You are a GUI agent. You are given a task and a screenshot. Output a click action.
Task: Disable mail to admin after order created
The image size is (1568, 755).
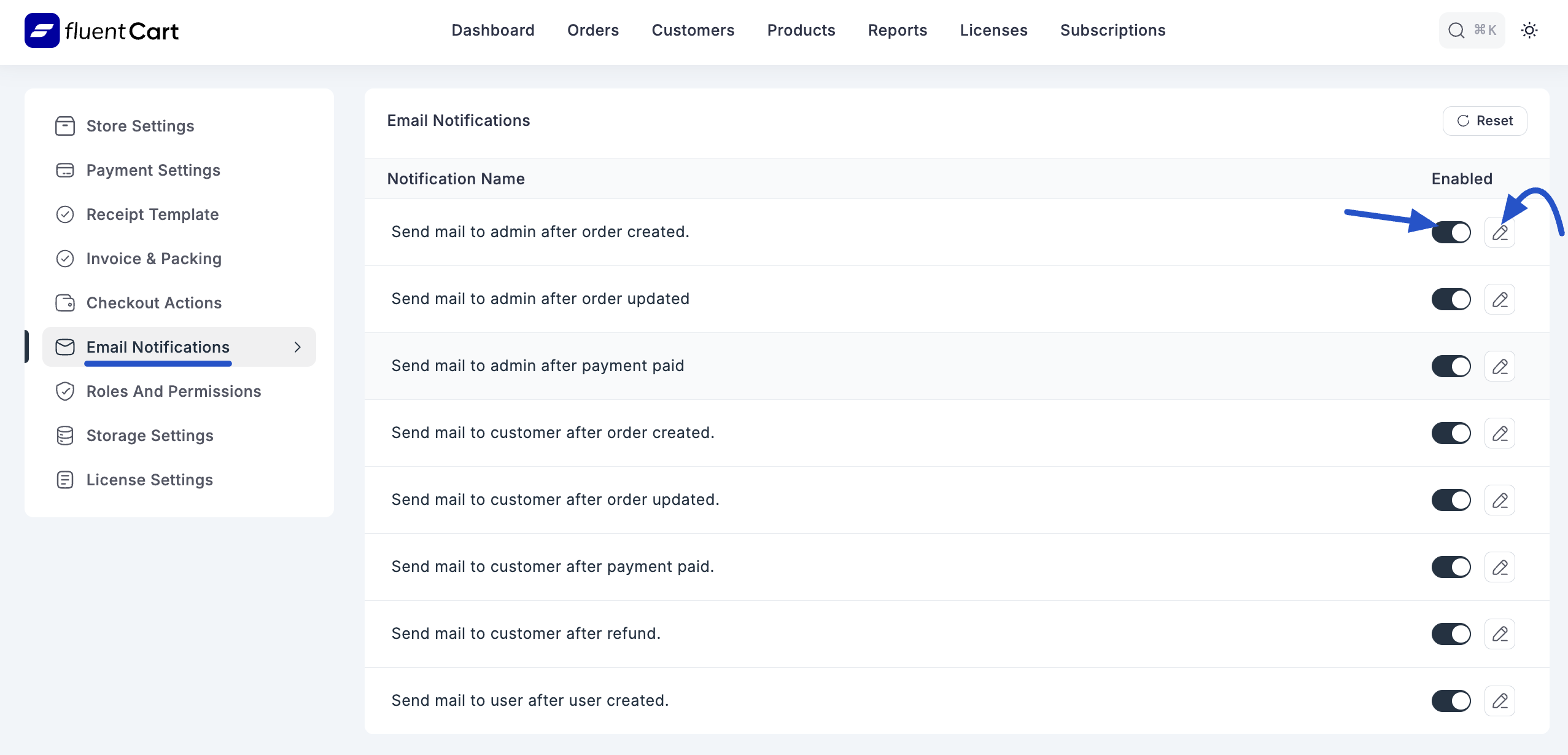(x=1451, y=232)
